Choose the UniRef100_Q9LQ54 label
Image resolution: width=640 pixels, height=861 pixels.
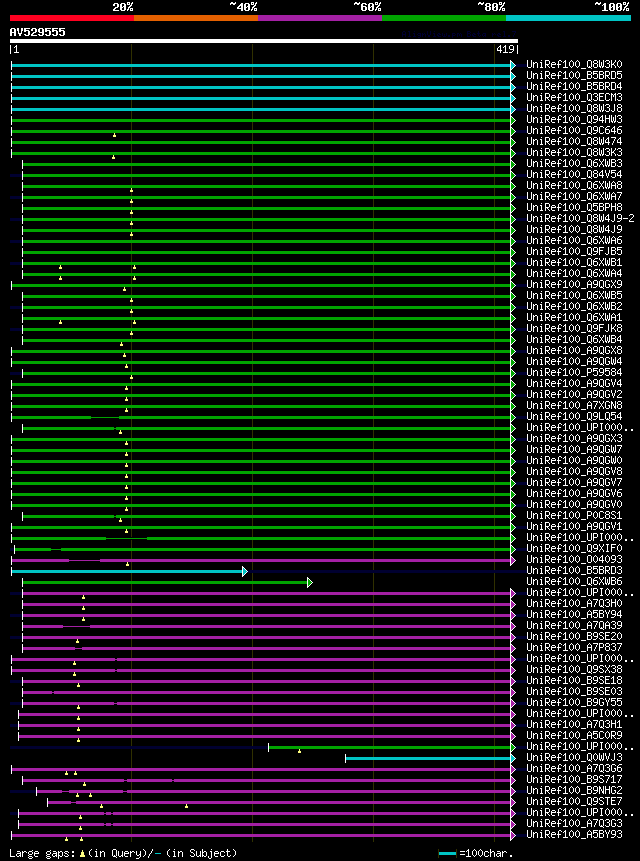pos(574,416)
